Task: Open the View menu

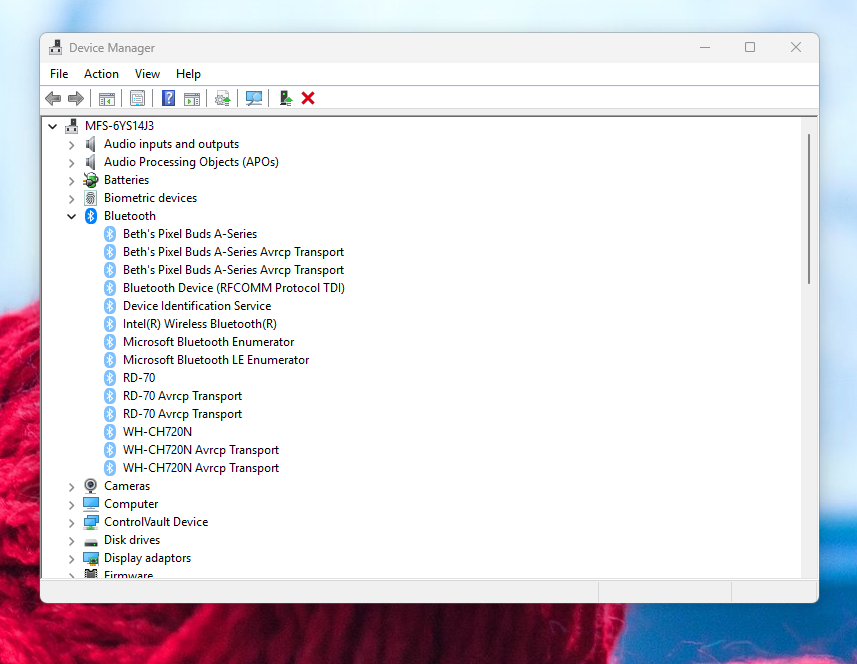Action: pyautogui.click(x=148, y=74)
